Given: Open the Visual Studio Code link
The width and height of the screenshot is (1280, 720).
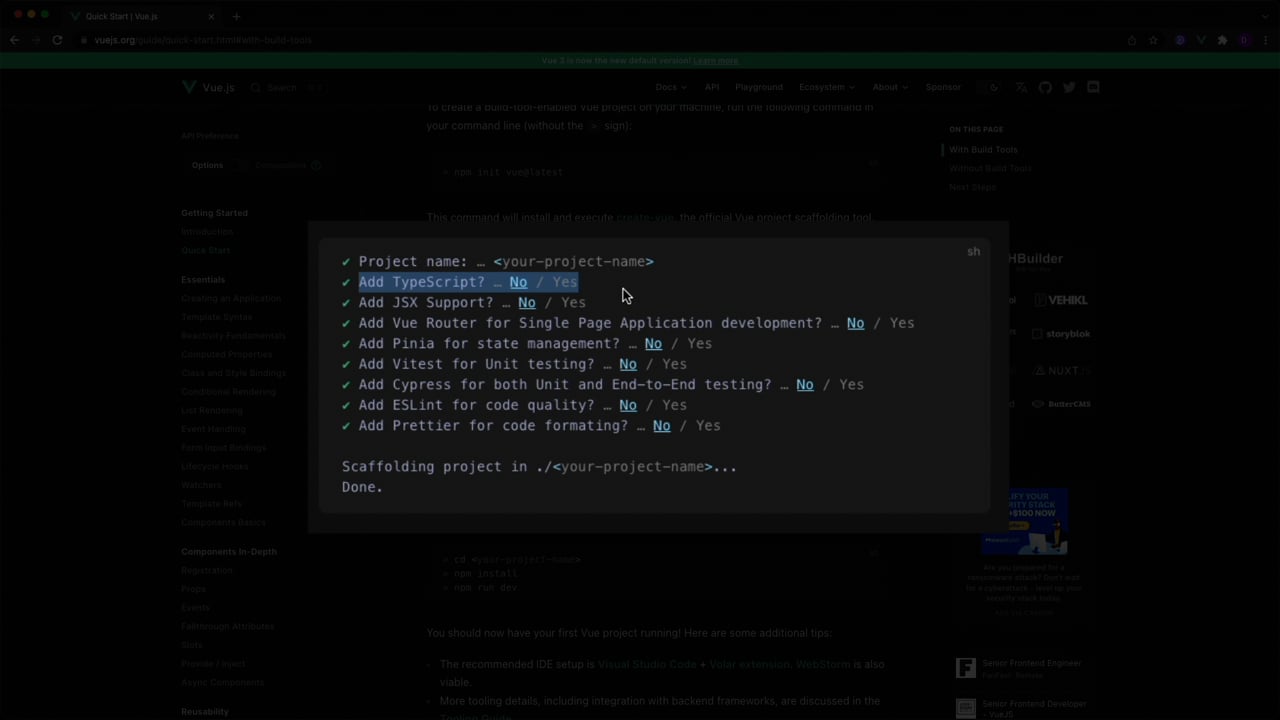Looking at the screenshot, I should click(x=647, y=664).
